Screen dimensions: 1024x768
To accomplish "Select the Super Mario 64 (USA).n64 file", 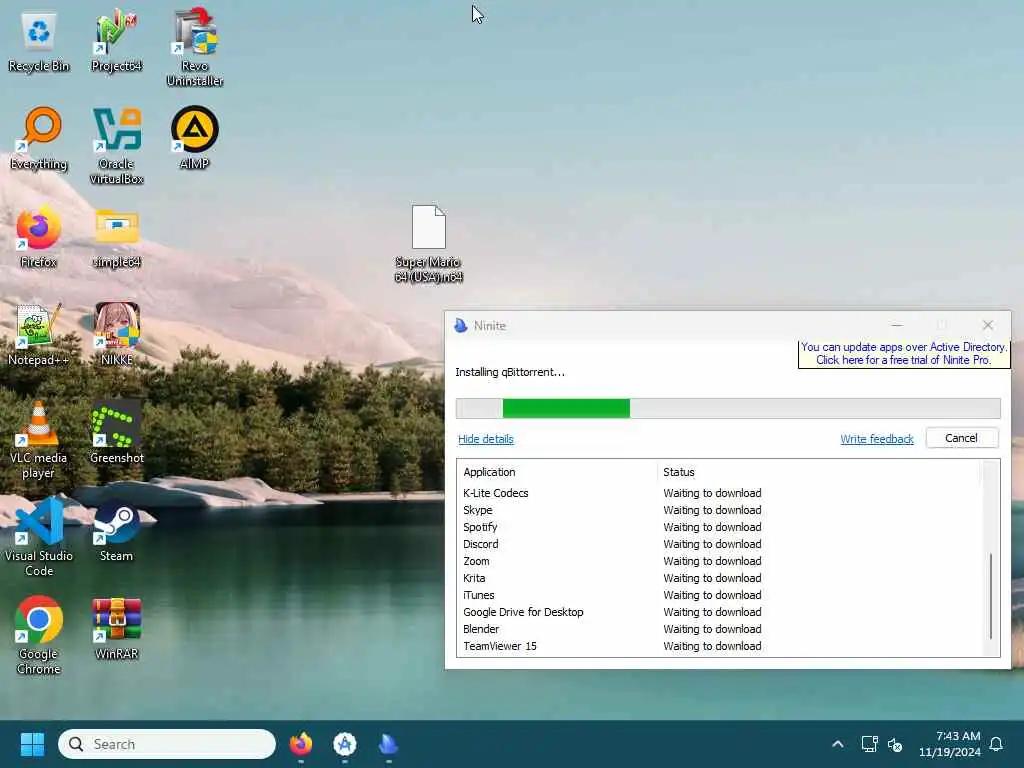I will [428, 244].
